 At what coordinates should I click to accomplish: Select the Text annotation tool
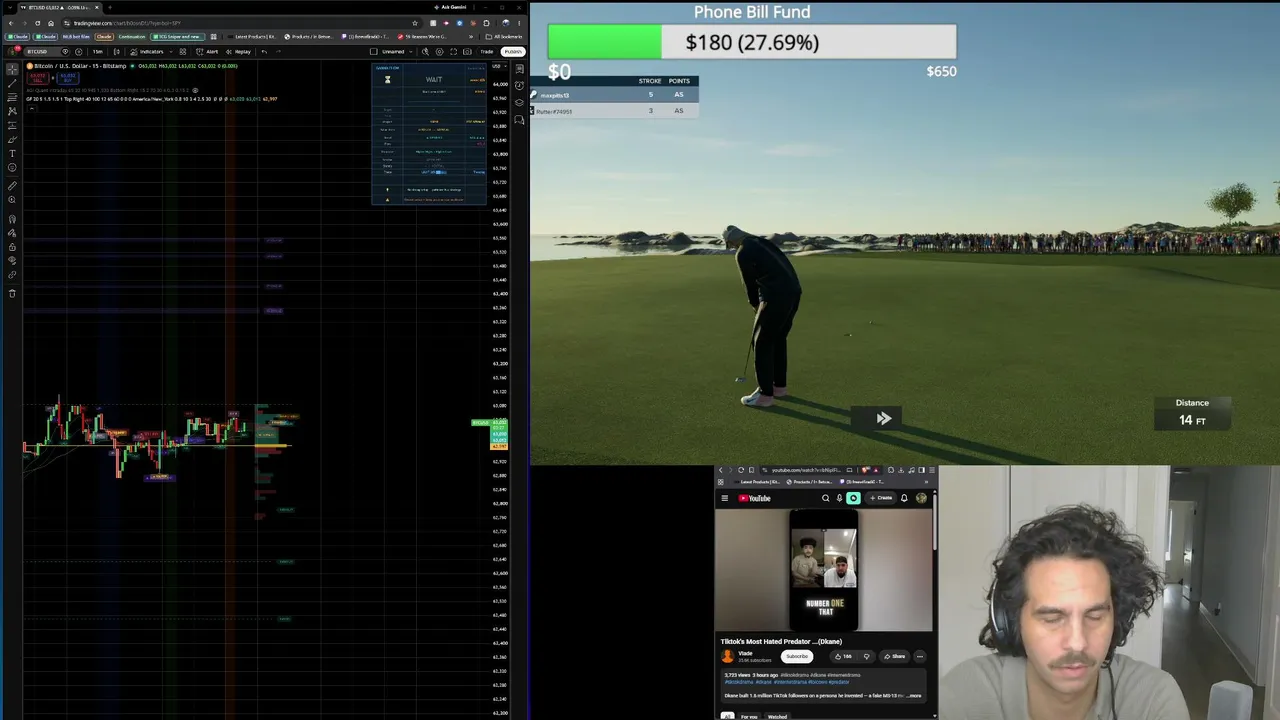(x=12, y=153)
